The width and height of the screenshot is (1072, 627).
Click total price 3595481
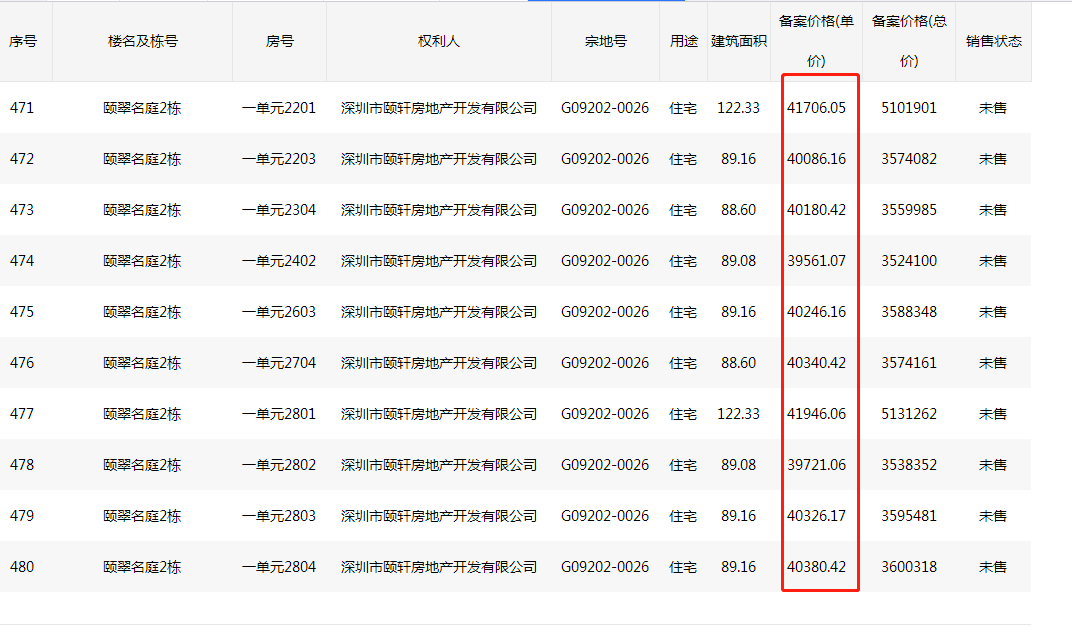coord(909,516)
